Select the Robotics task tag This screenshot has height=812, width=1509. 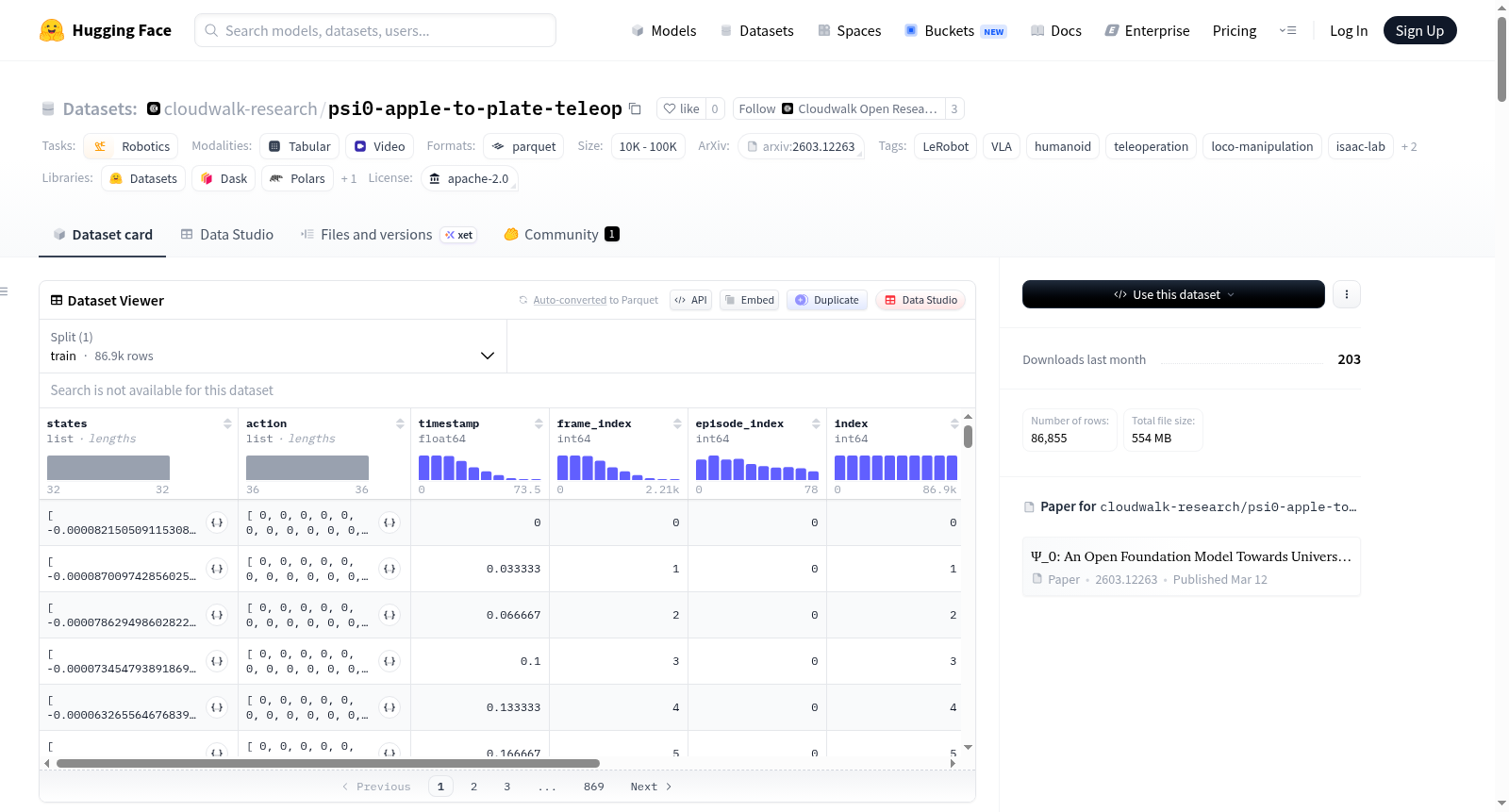[x=131, y=146]
